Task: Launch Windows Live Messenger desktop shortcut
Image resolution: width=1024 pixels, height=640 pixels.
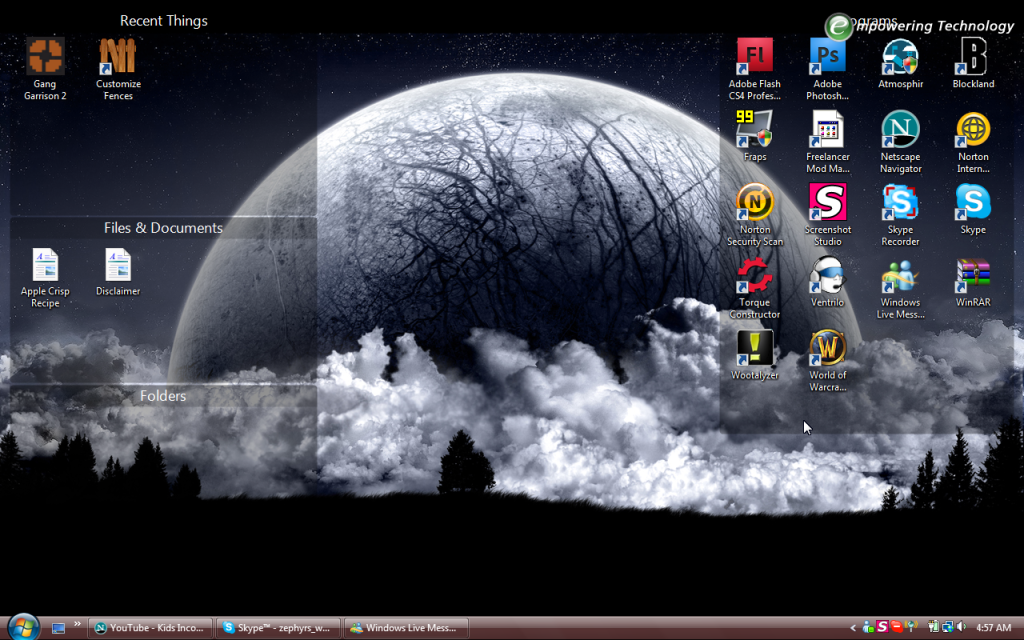Action: 901,287
